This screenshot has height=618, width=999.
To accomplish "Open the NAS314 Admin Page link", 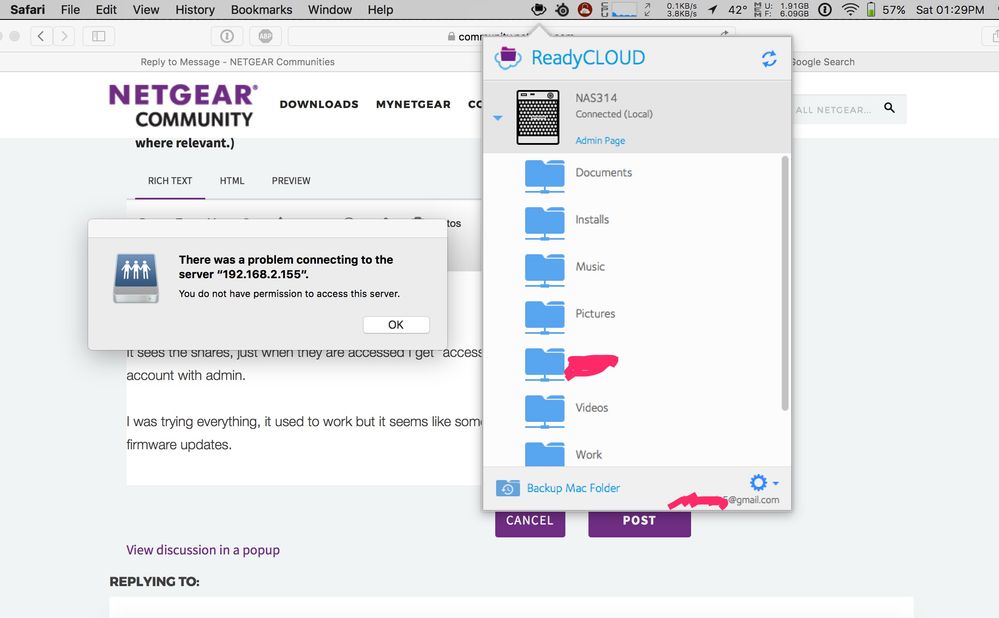I will tap(600, 140).
